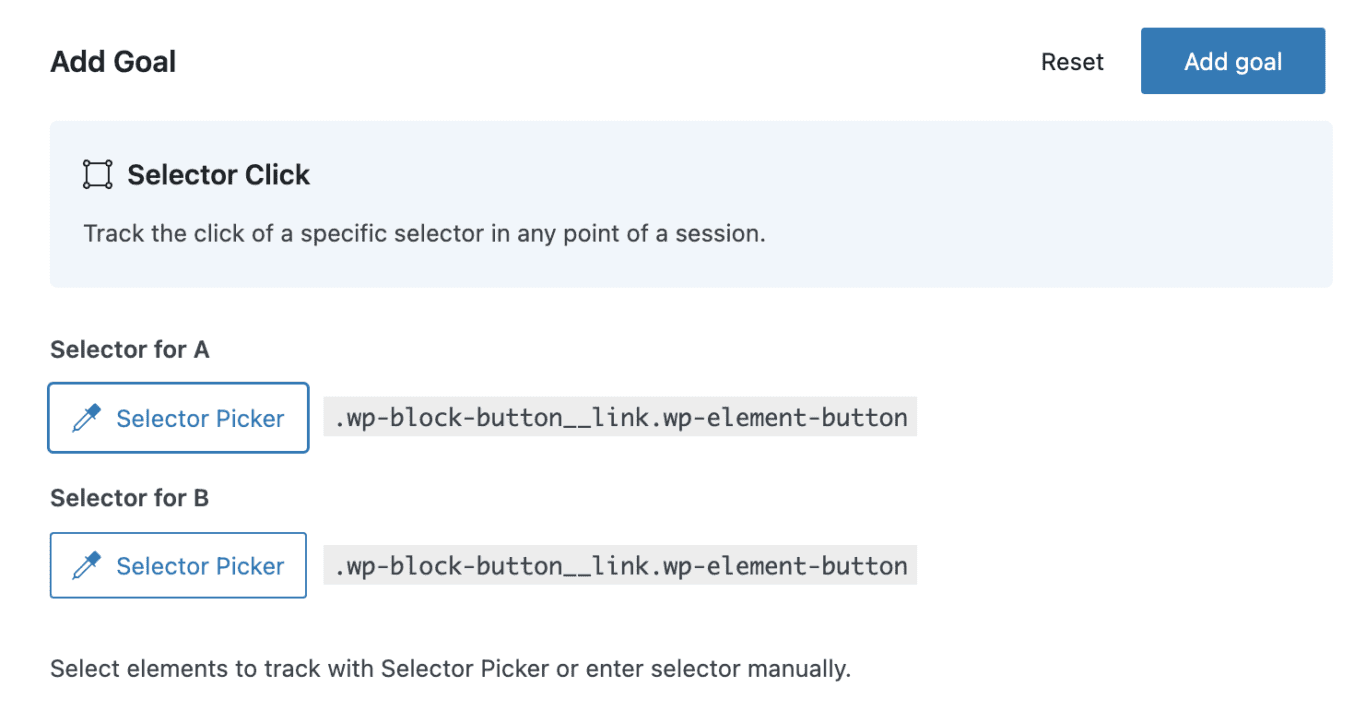Click the Selector Click square icon
The height and width of the screenshot is (723, 1366).
pyautogui.click(x=97, y=175)
